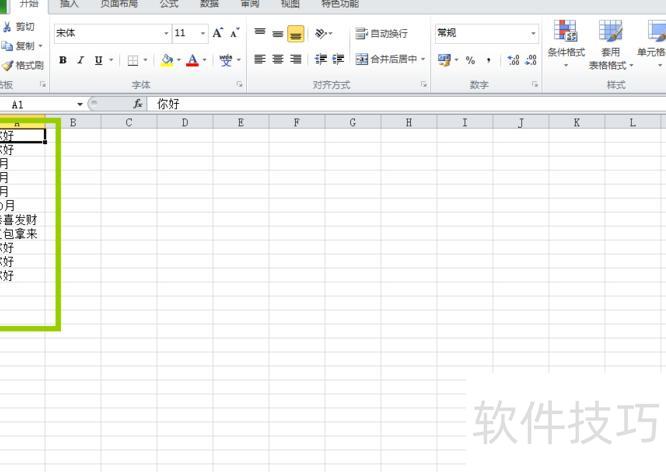Select cell containing 喜发财
The image size is (666, 472).
pos(22,220)
